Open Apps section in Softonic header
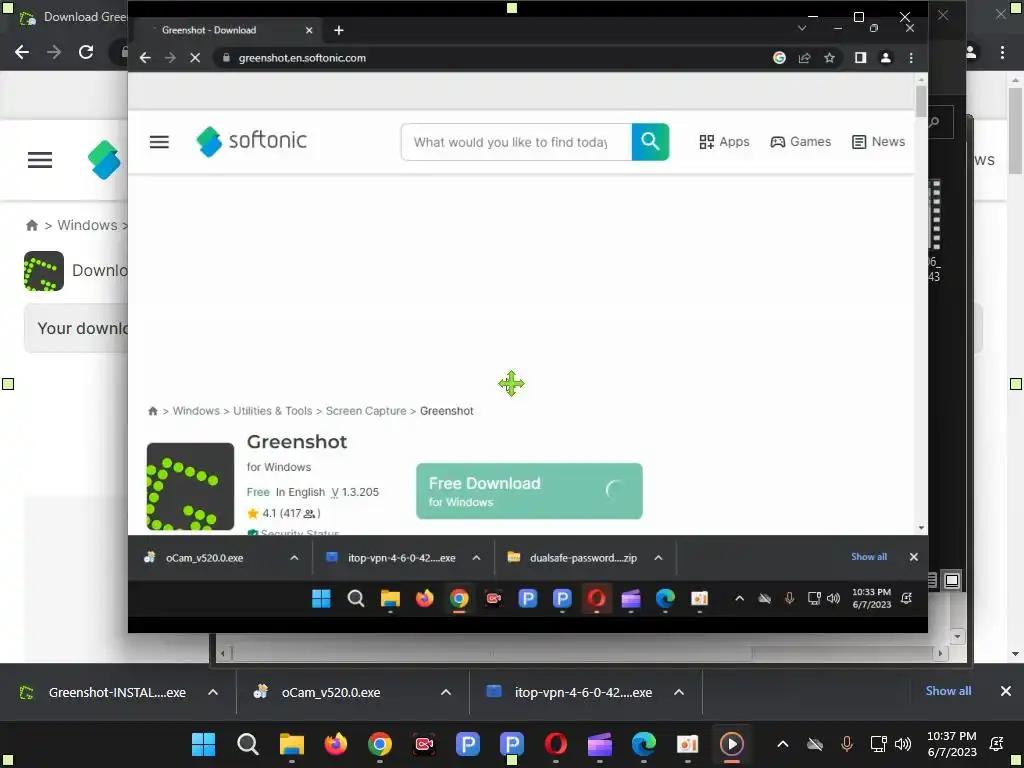 (x=724, y=142)
